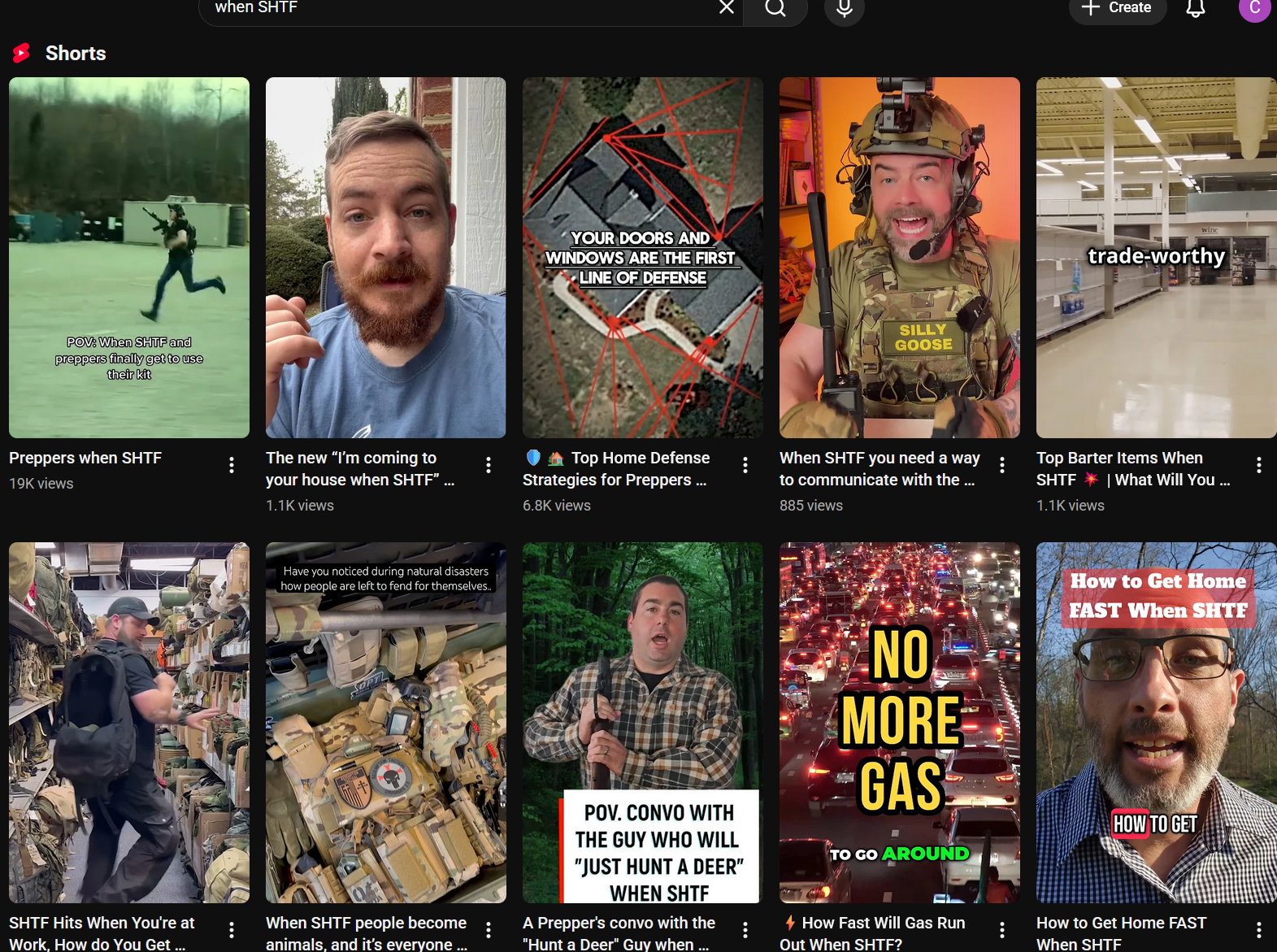The width and height of the screenshot is (1277, 952).
Task: Open the notifications bell
Action: click(1195, 9)
